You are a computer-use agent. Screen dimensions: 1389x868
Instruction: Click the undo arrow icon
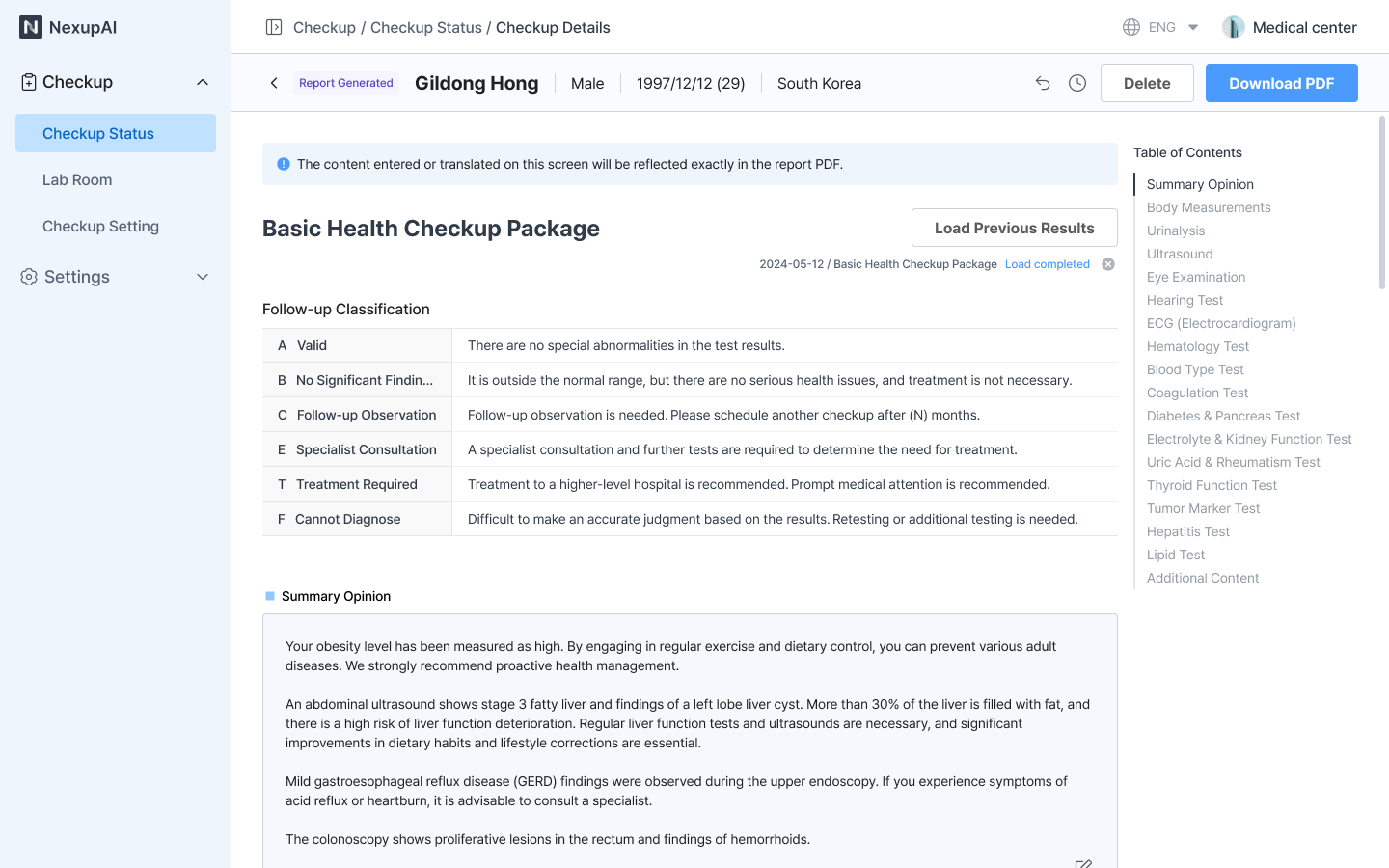pos(1042,83)
